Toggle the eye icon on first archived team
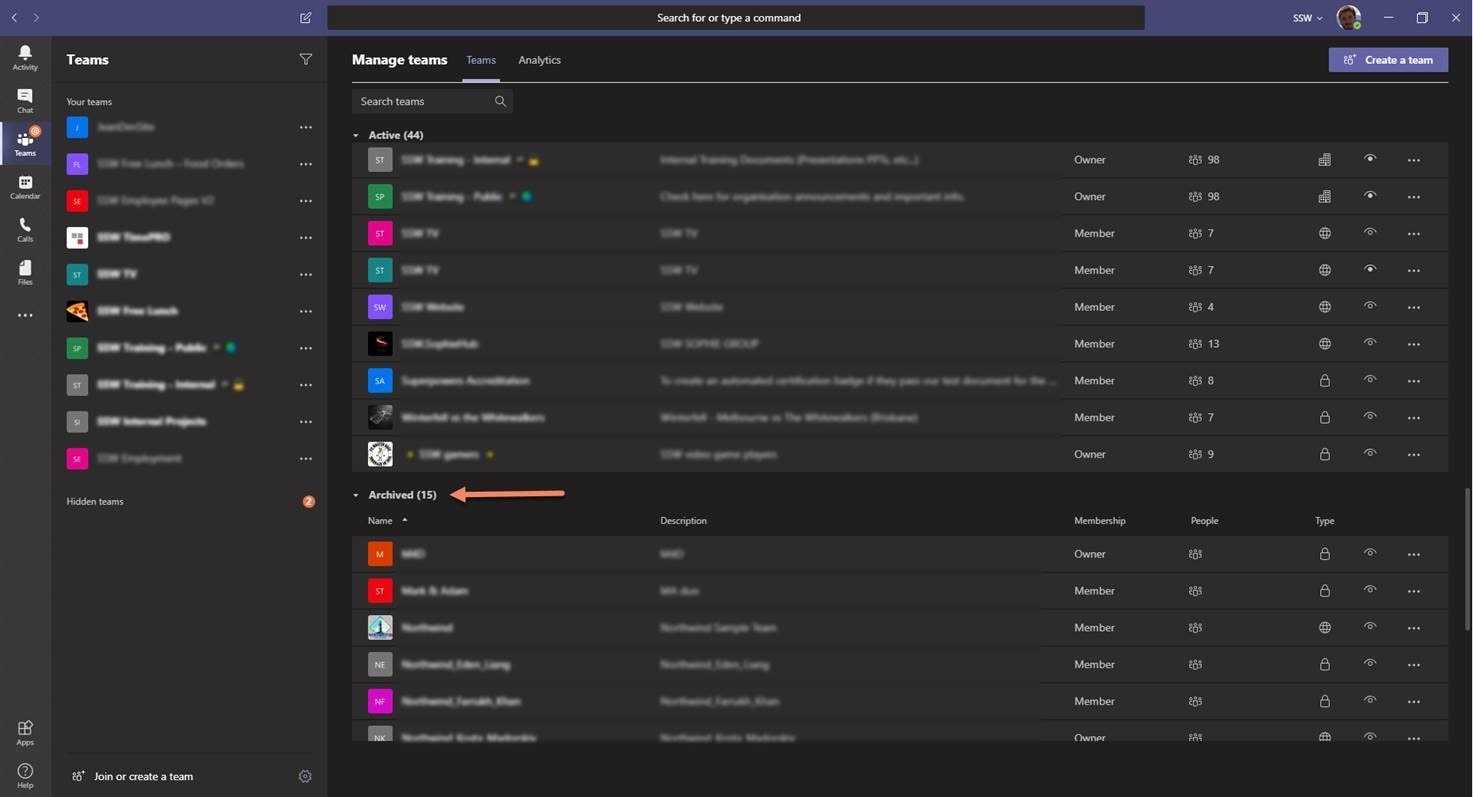 click(1370, 553)
